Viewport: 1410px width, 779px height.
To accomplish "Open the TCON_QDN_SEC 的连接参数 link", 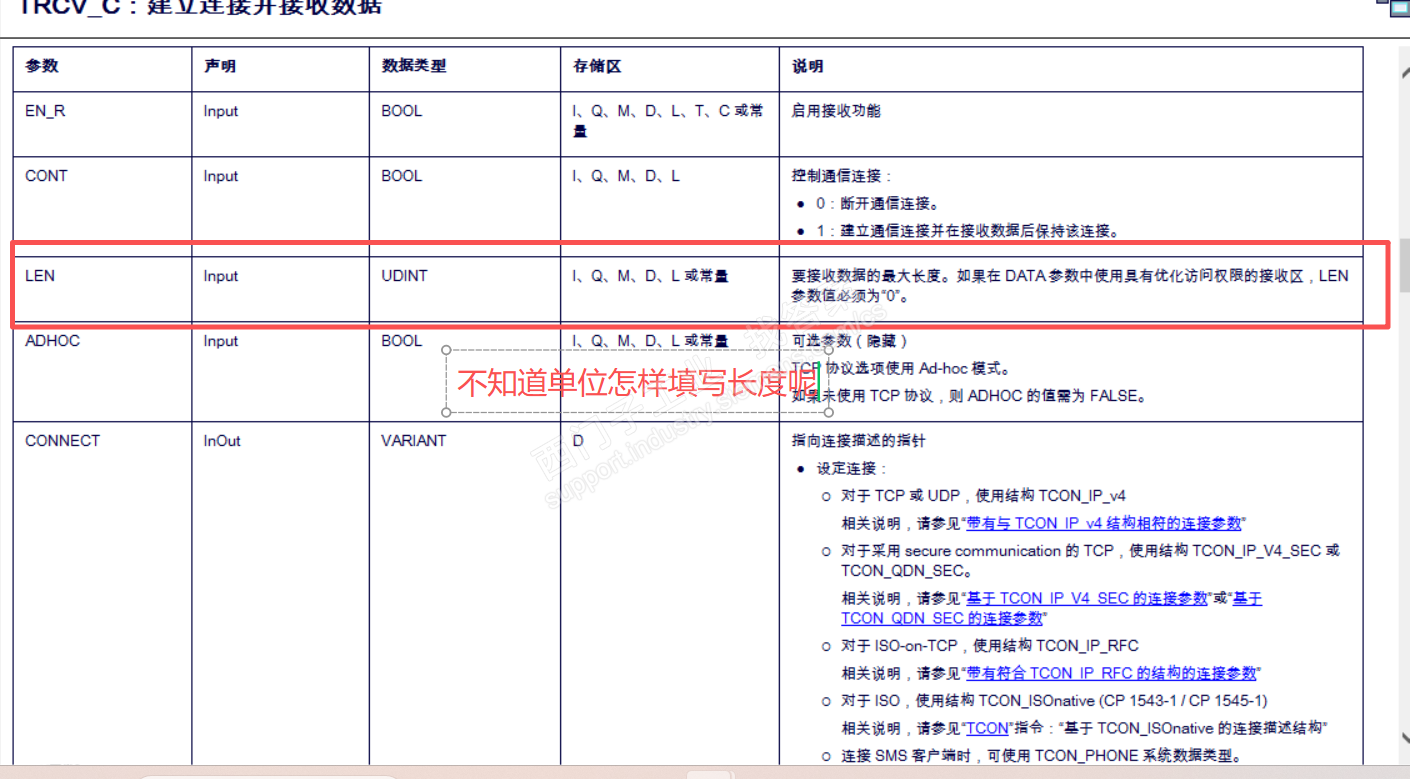I will 942,618.
